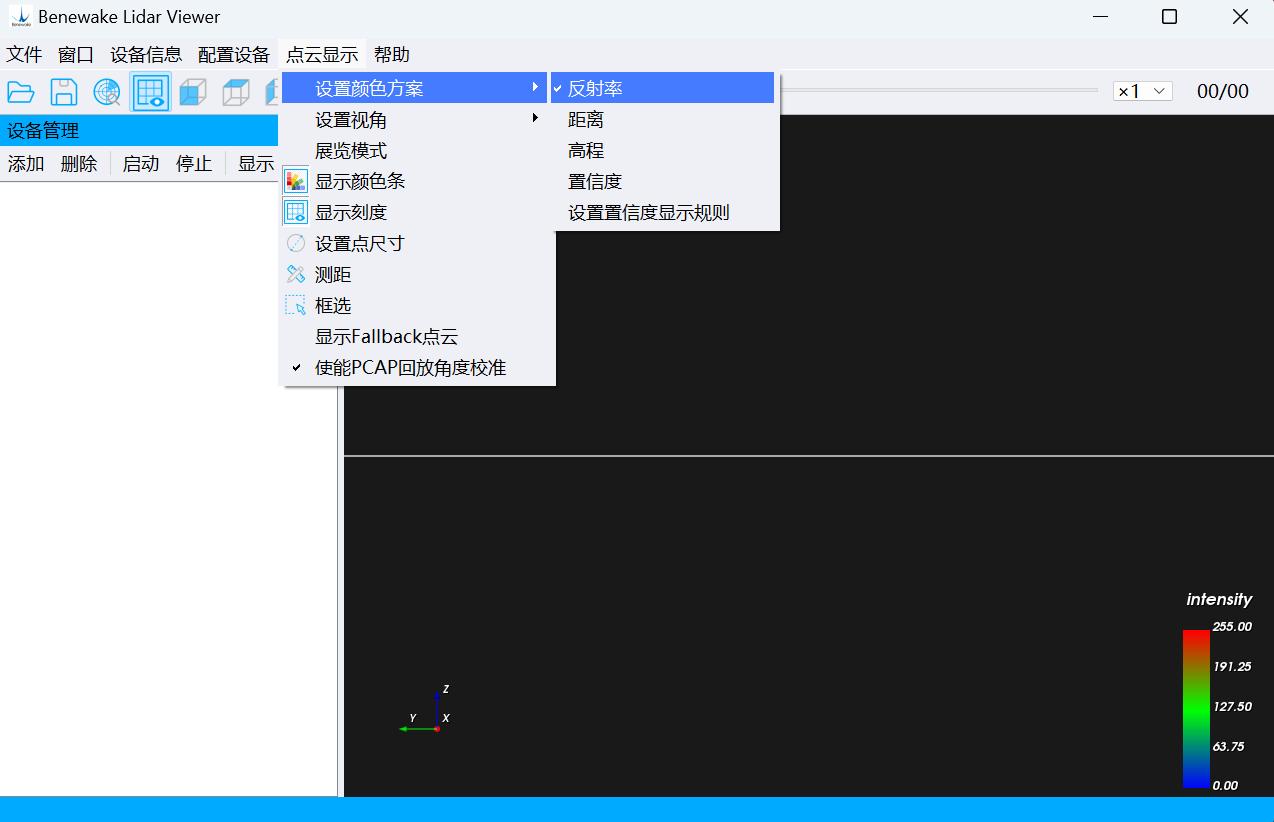
Task: Click the open folder toolbar icon
Action: [21, 92]
